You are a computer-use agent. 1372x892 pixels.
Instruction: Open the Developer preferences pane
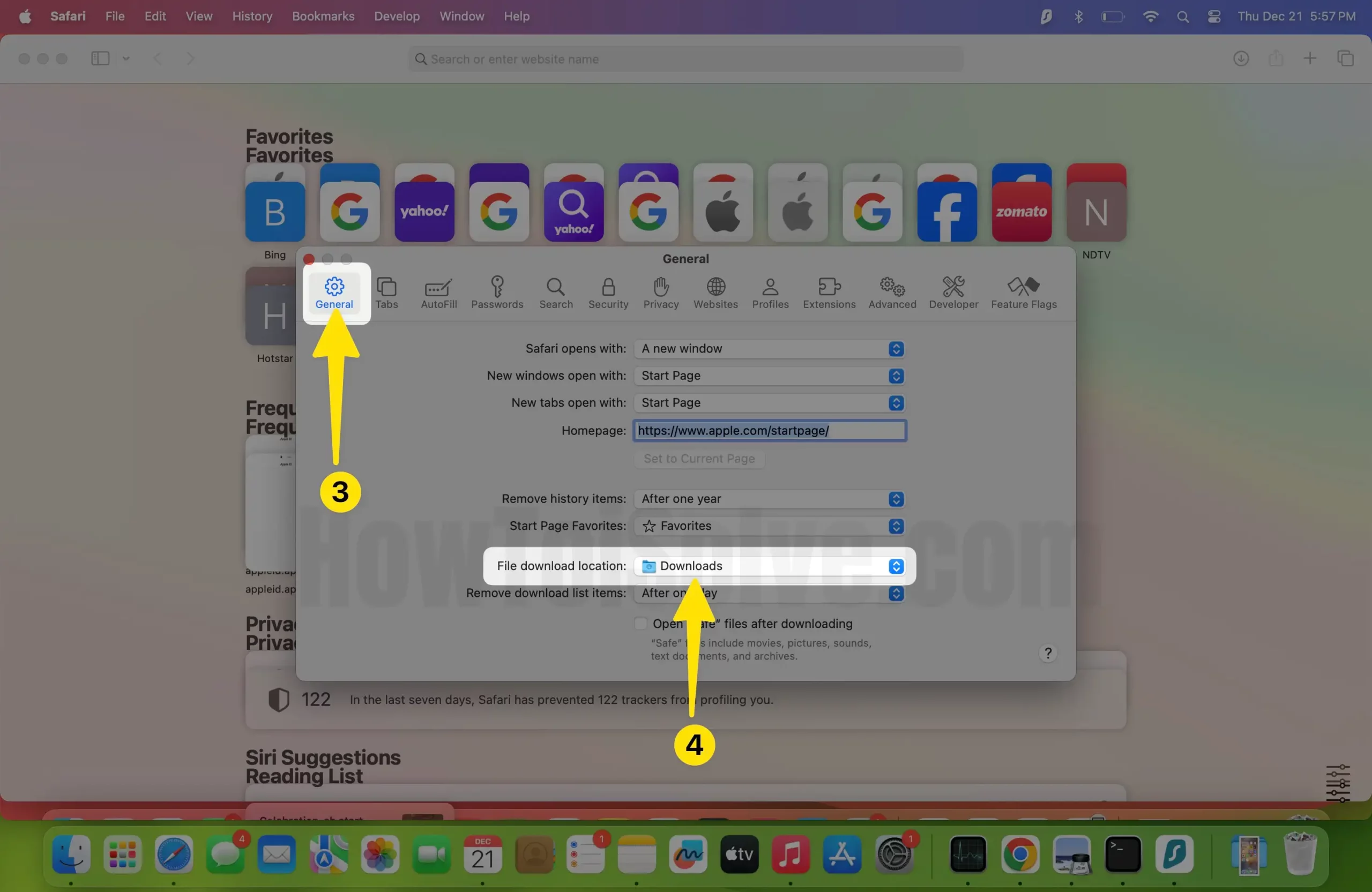[x=953, y=293]
